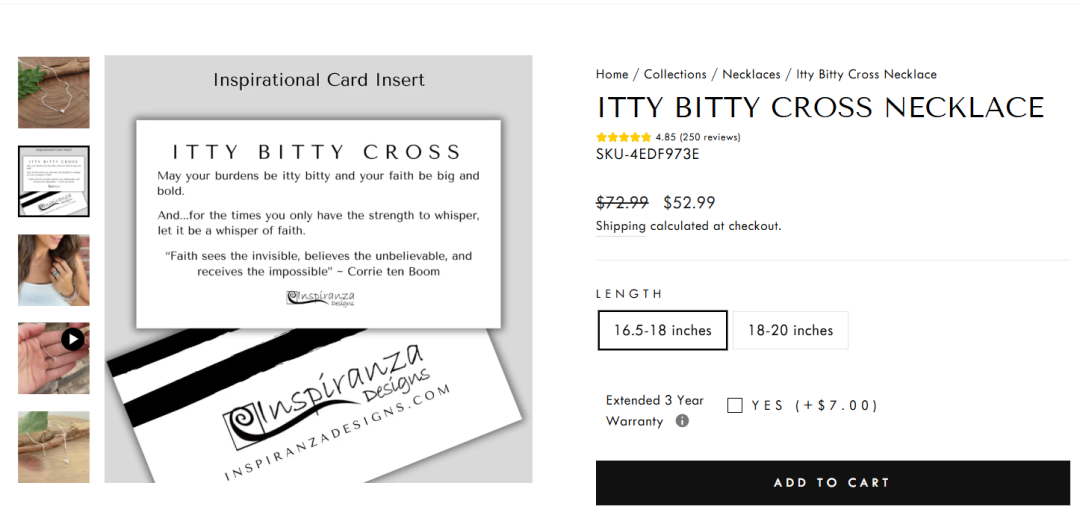The width and height of the screenshot is (1080, 527).
Task: Select the inspirational card insert thumbnail
Action: pyautogui.click(x=54, y=181)
